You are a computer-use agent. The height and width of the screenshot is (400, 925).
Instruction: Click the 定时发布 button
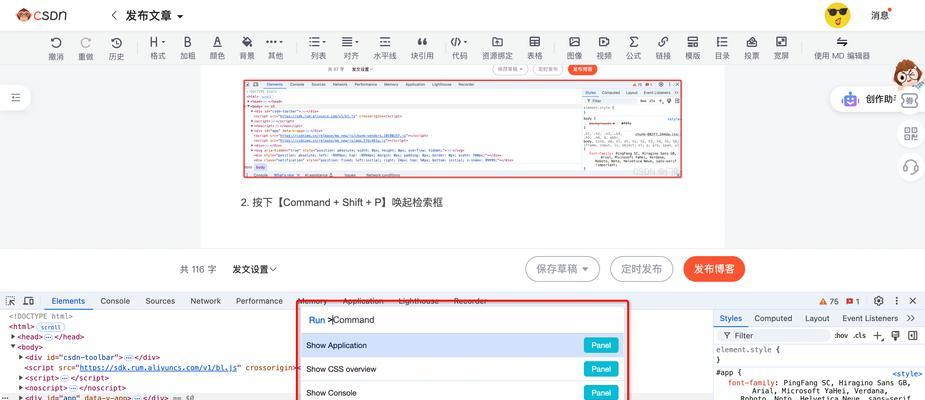point(641,270)
